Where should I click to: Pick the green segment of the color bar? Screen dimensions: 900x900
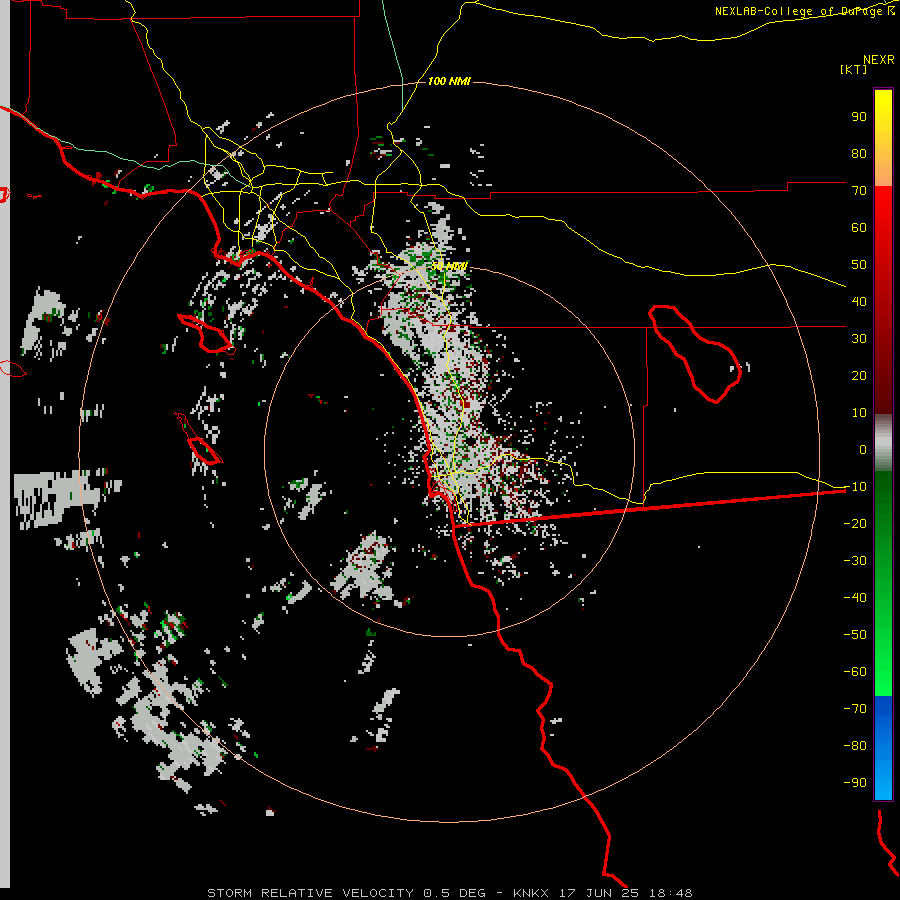click(883, 584)
